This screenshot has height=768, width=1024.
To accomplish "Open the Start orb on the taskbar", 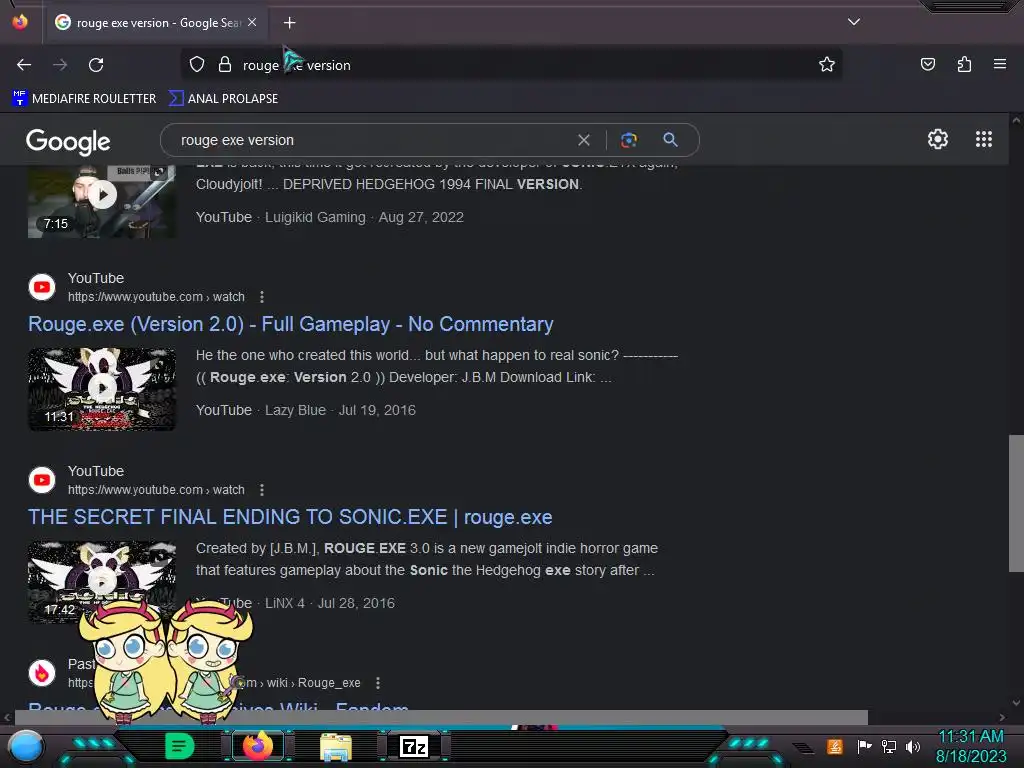I will (25, 746).
